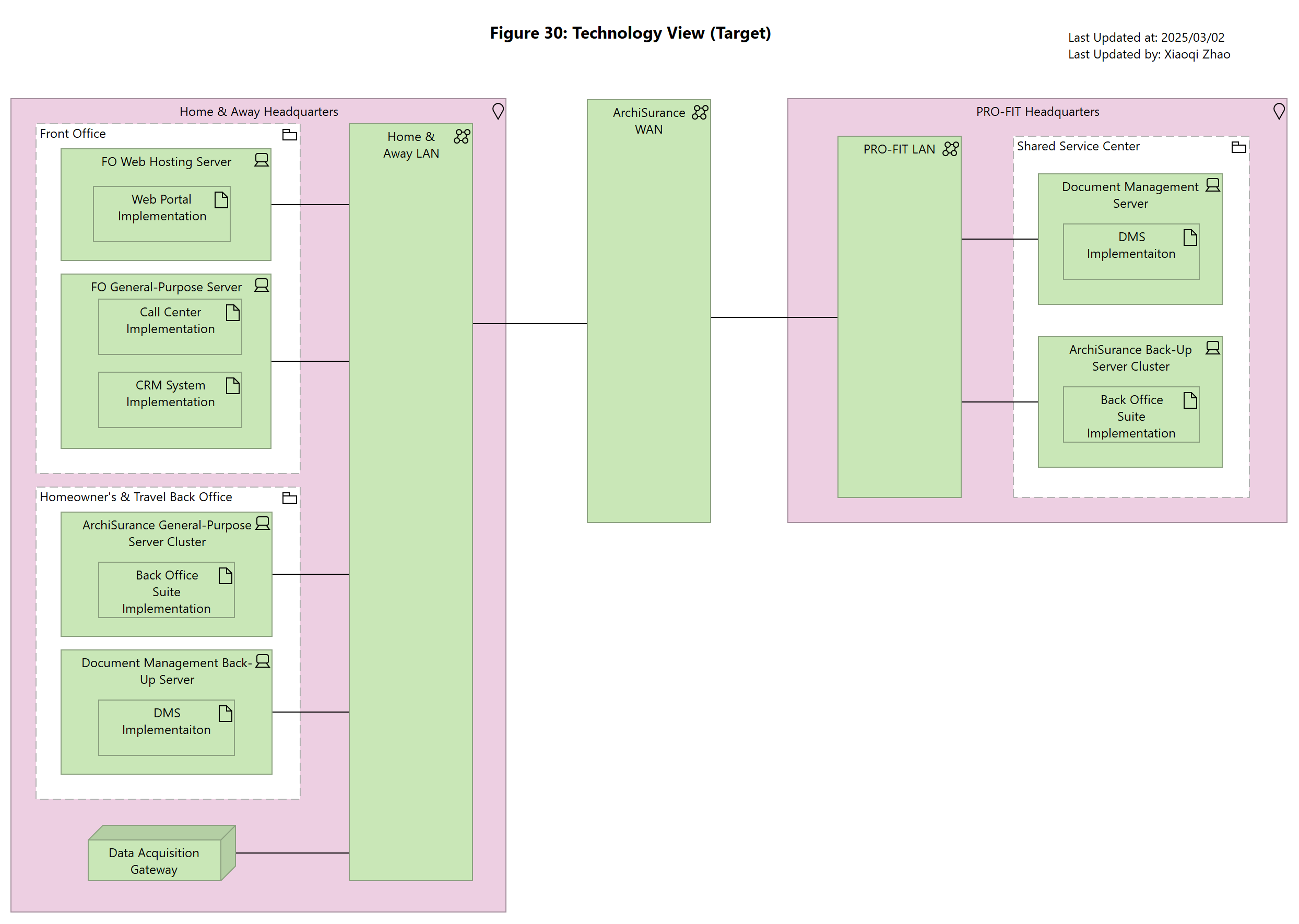The image size is (1299, 924).
Task: Click the device icon on Document Management Server
Action: coord(1212,185)
